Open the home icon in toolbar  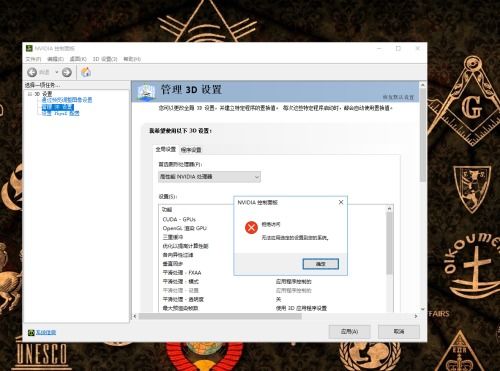[x=86, y=72]
